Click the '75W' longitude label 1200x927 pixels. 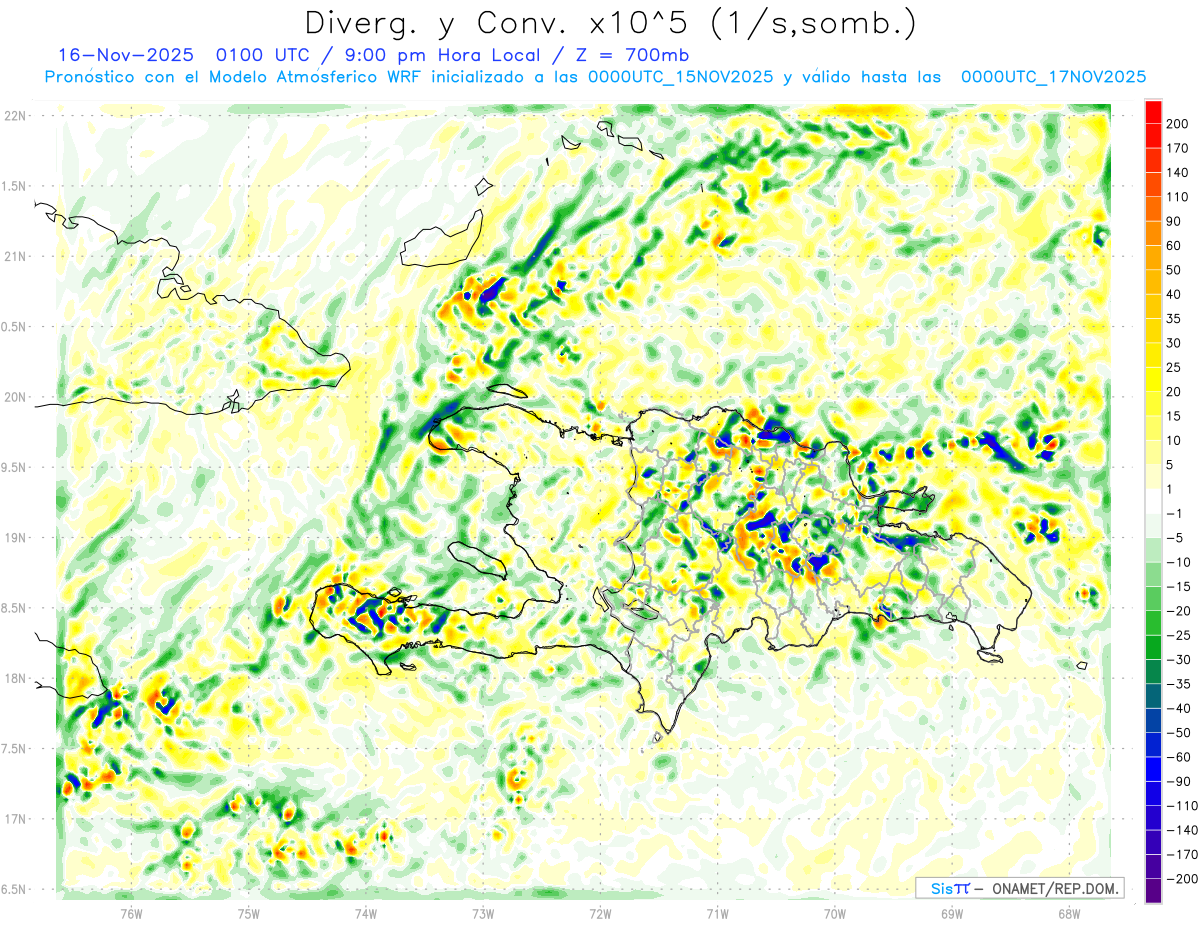pyautogui.click(x=248, y=913)
